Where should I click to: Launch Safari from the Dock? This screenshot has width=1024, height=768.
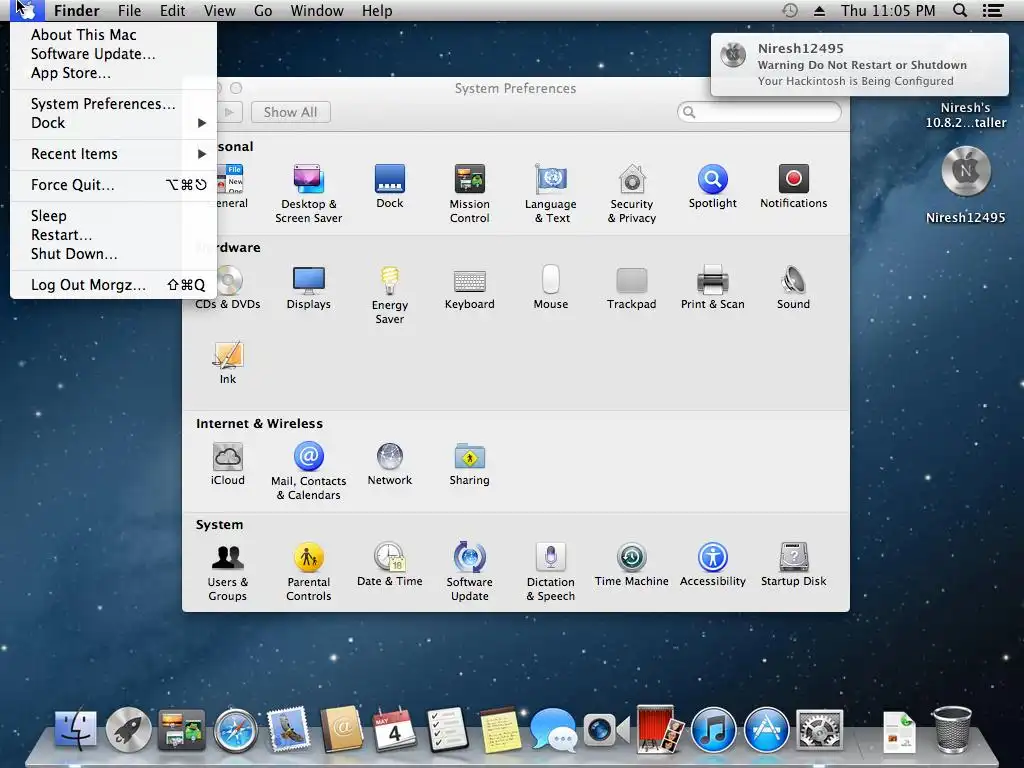235,730
